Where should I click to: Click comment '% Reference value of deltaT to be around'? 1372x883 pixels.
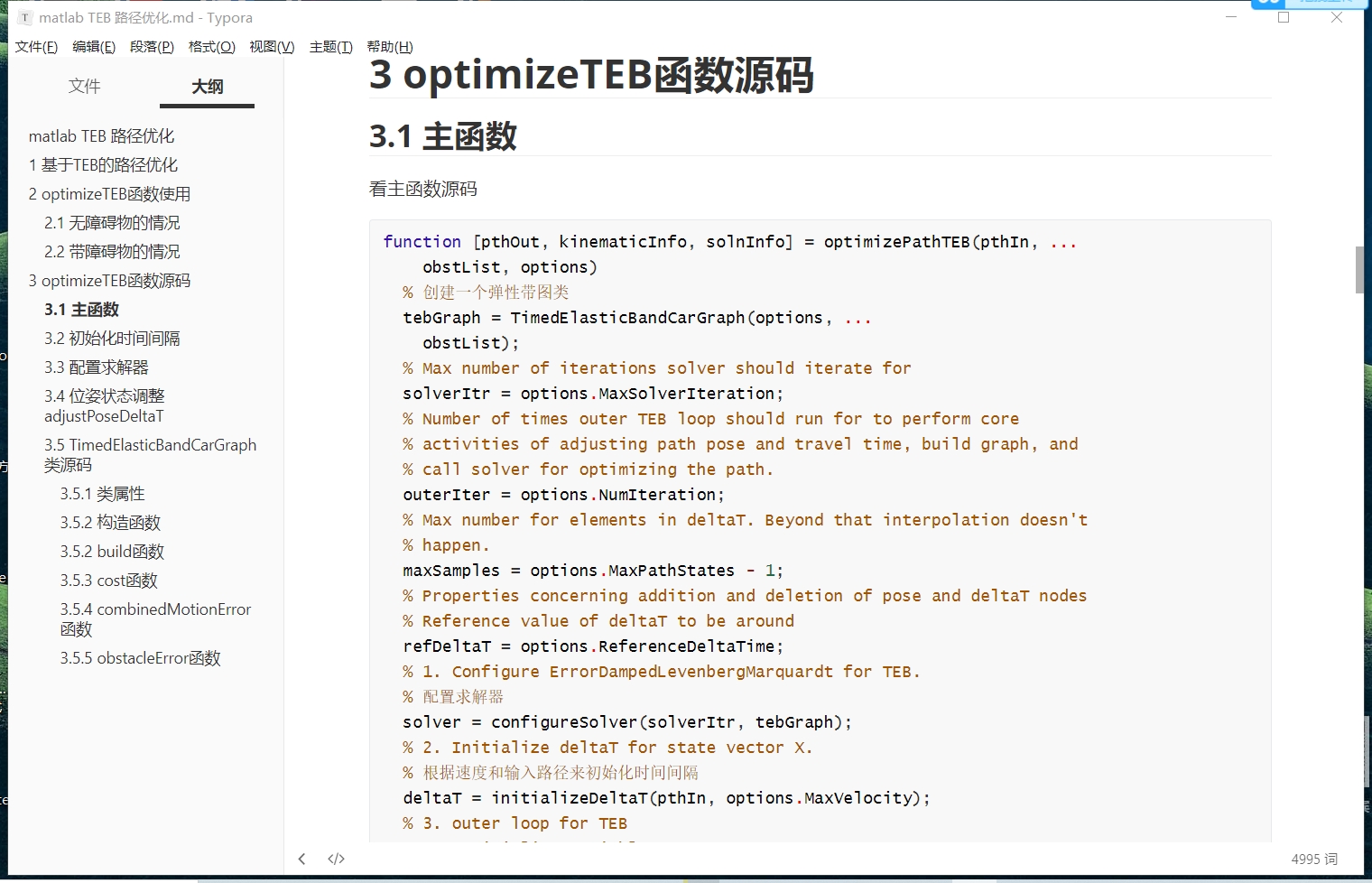click(598, 621)
